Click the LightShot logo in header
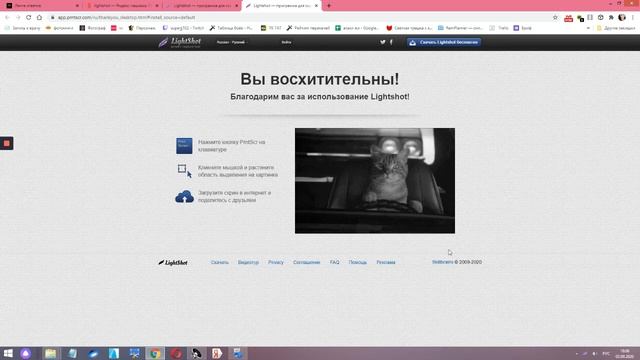640x360 pixels. point(180,42)
